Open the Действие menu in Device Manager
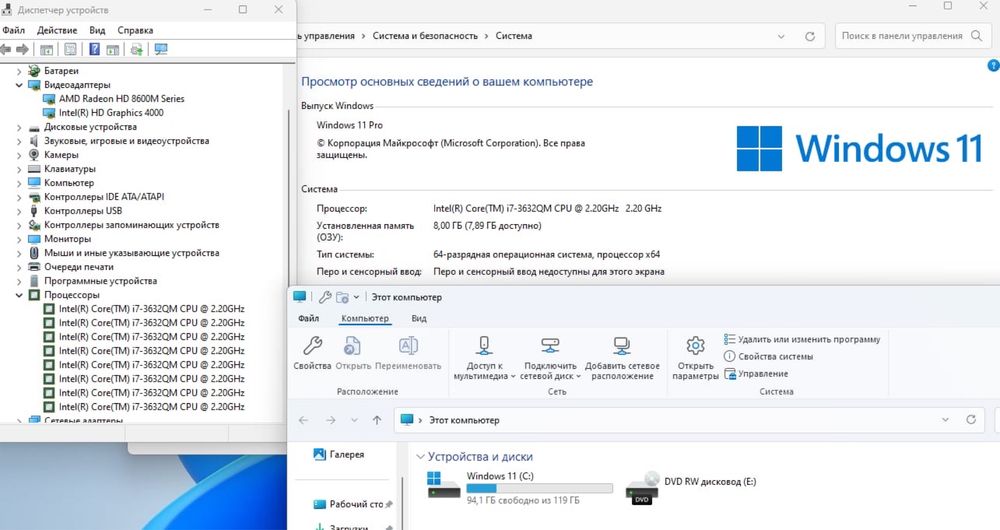The image size is (1000, 530). 57,30
